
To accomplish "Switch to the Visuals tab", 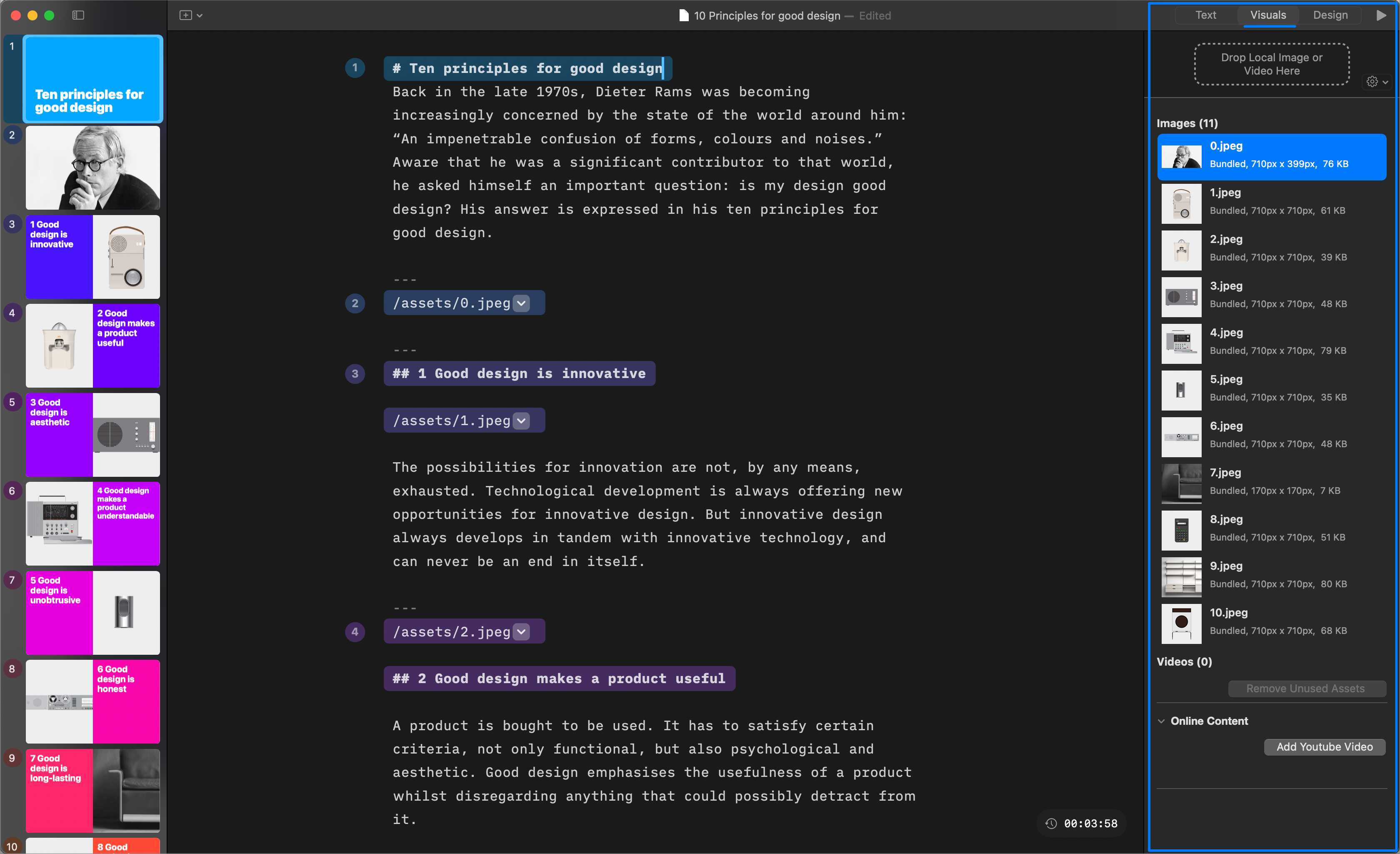I will (x=1267, y=15).
